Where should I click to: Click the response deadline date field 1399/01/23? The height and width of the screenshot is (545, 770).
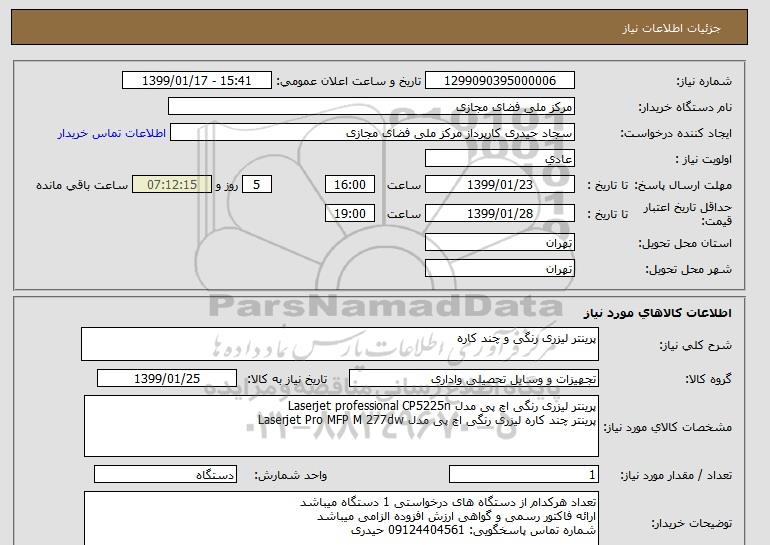[x=499, y=185]
